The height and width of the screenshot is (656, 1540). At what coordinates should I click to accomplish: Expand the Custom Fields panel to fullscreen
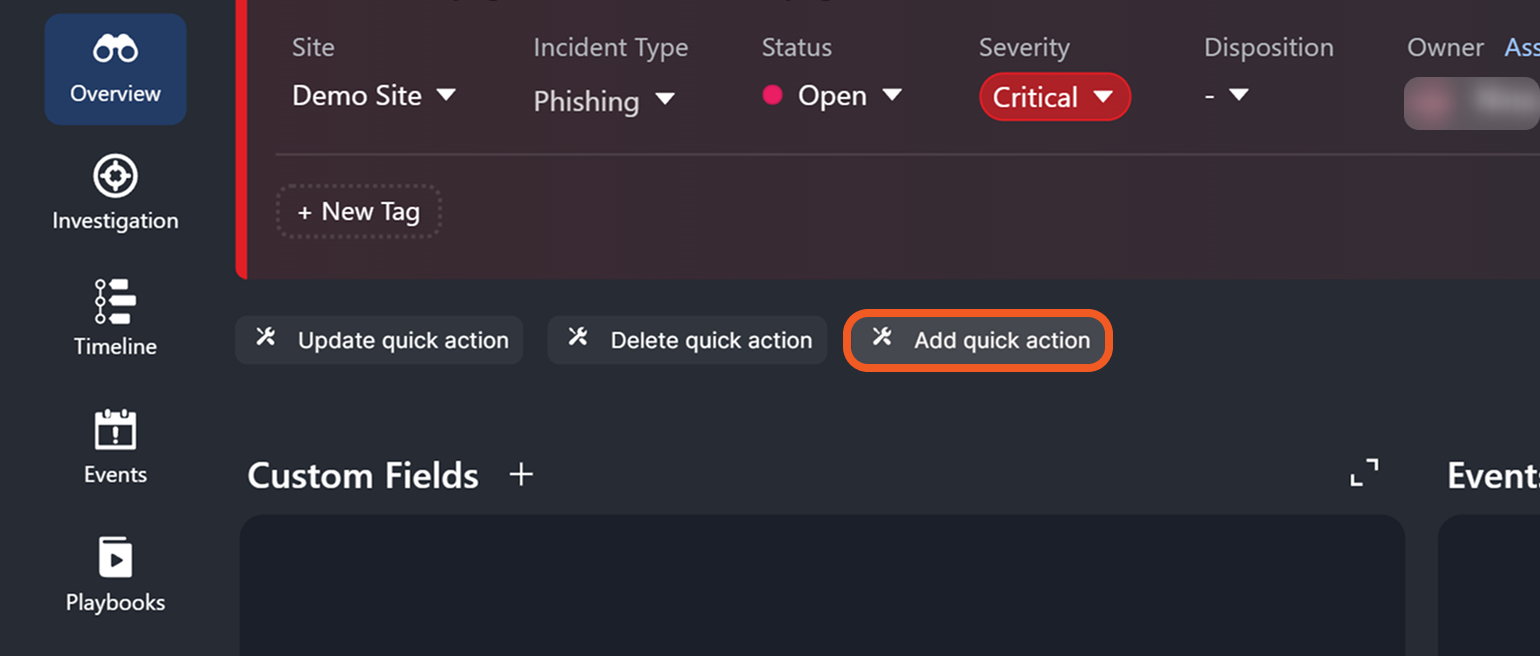click(x=1364, y=473)
